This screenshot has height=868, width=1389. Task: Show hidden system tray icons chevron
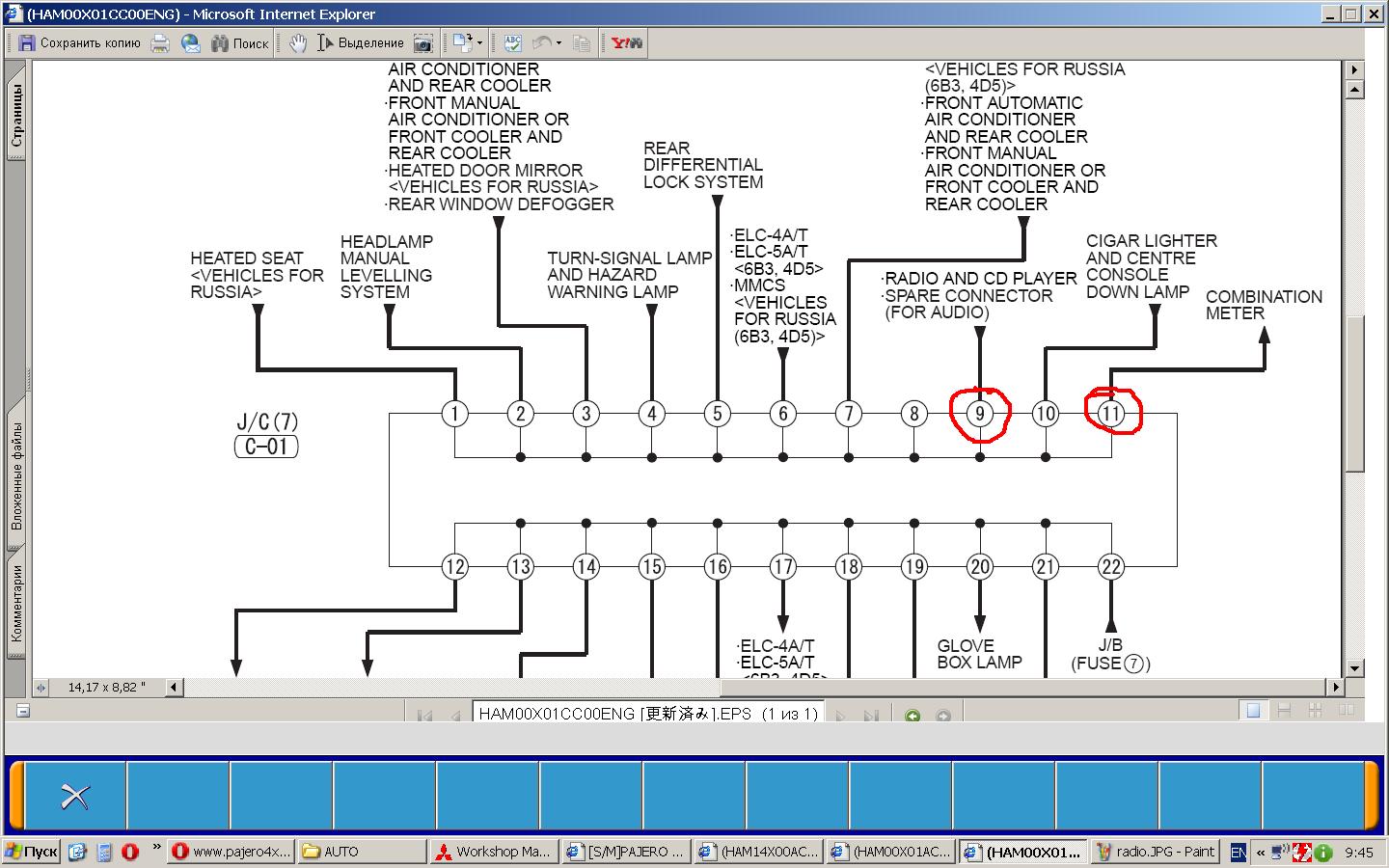1260,853
